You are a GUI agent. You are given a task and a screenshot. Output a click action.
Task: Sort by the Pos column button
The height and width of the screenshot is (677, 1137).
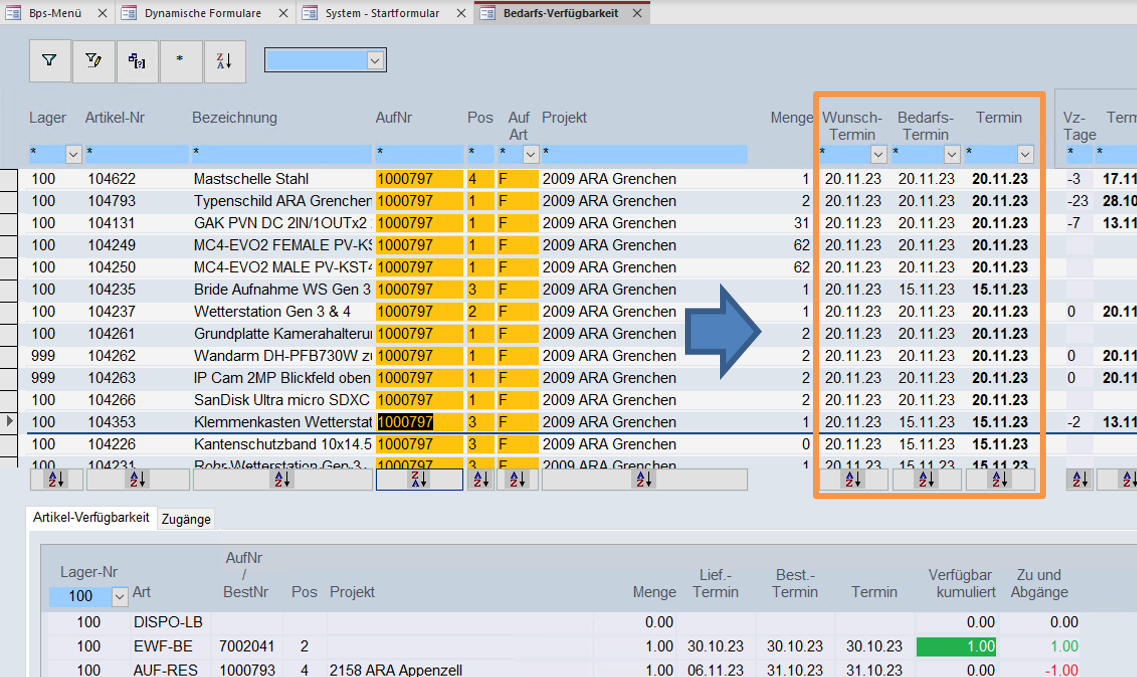481,479
